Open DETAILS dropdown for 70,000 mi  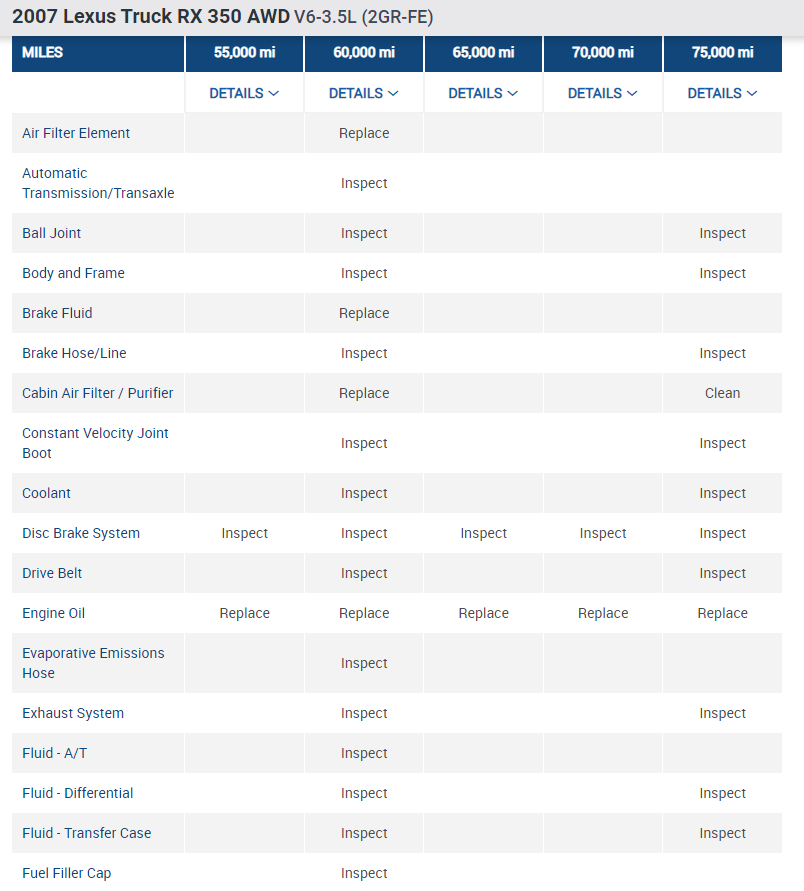603,93
